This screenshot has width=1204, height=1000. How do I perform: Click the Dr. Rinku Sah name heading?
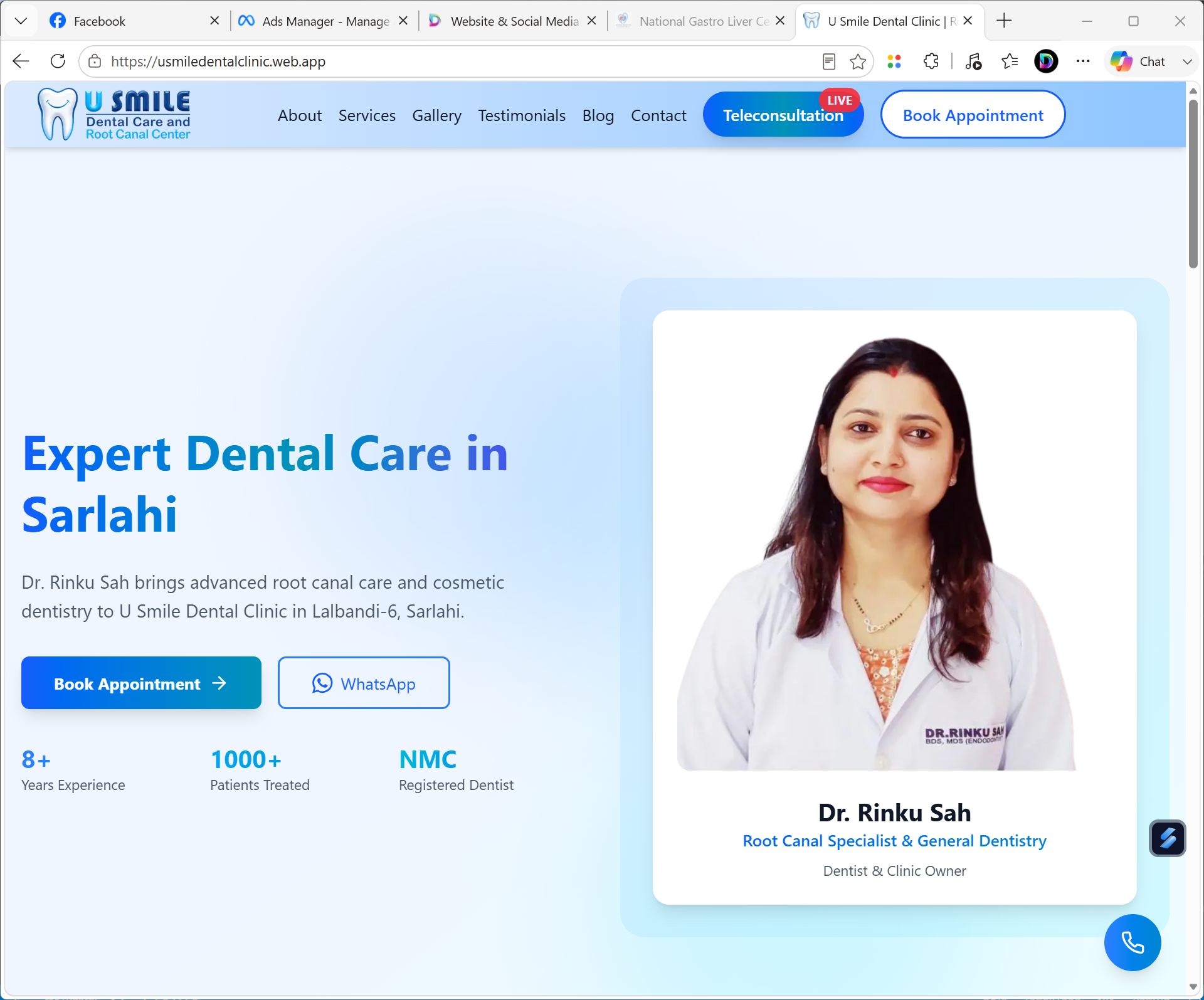tap(894, 813)
